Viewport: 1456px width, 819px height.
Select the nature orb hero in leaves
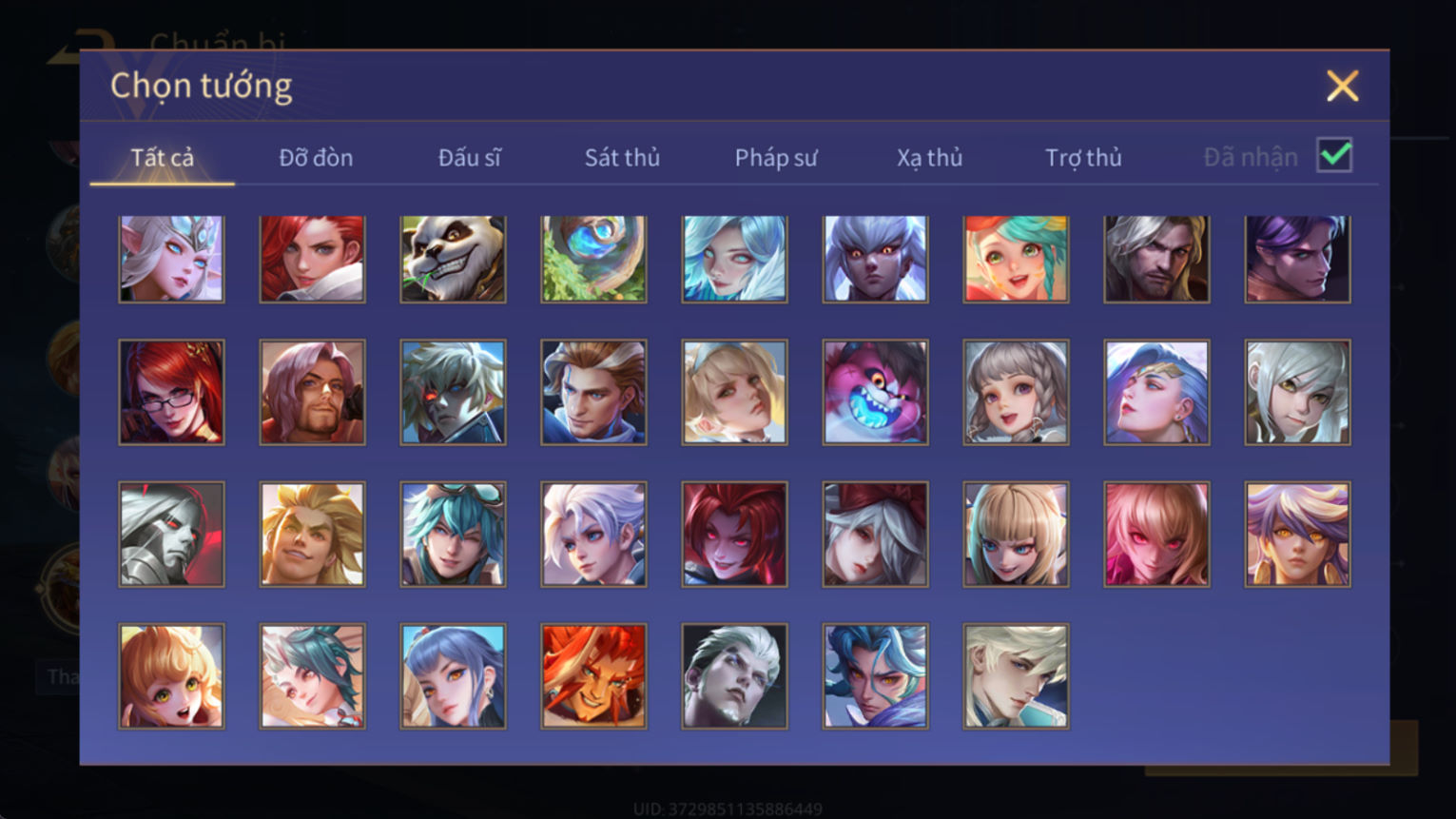[593, 259]
